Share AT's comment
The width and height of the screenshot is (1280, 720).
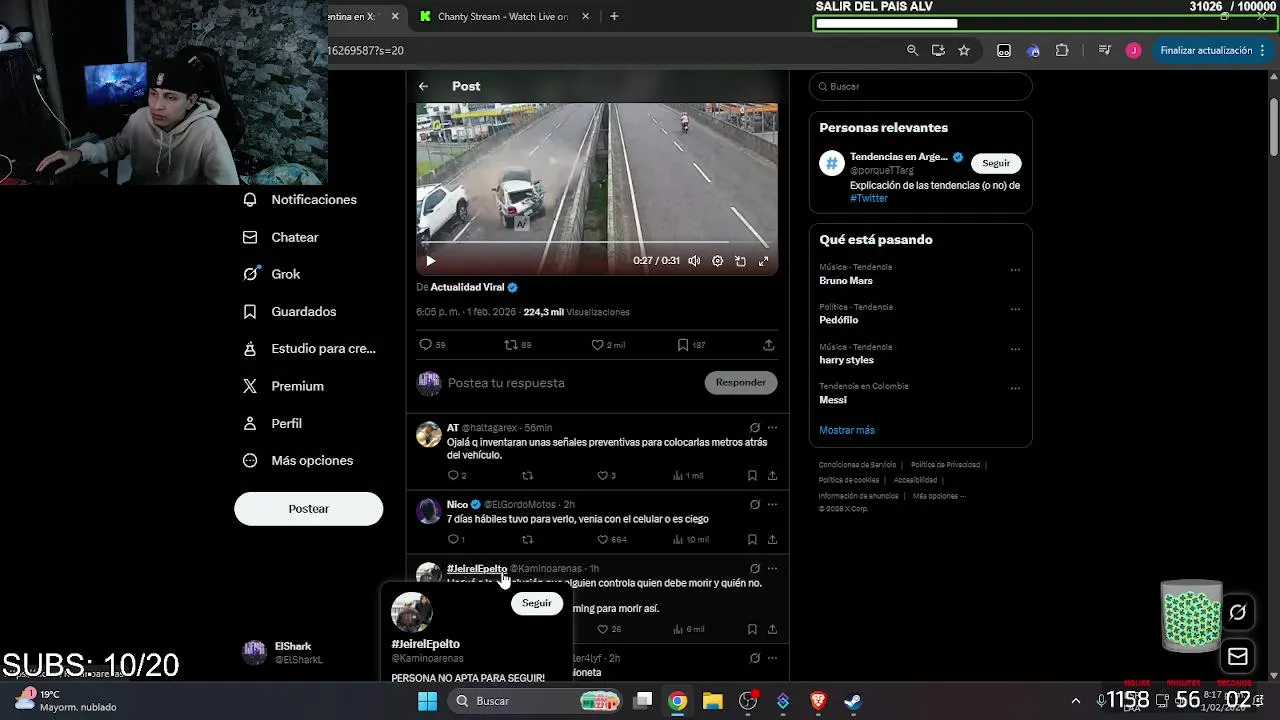click(x=772, y=476)
